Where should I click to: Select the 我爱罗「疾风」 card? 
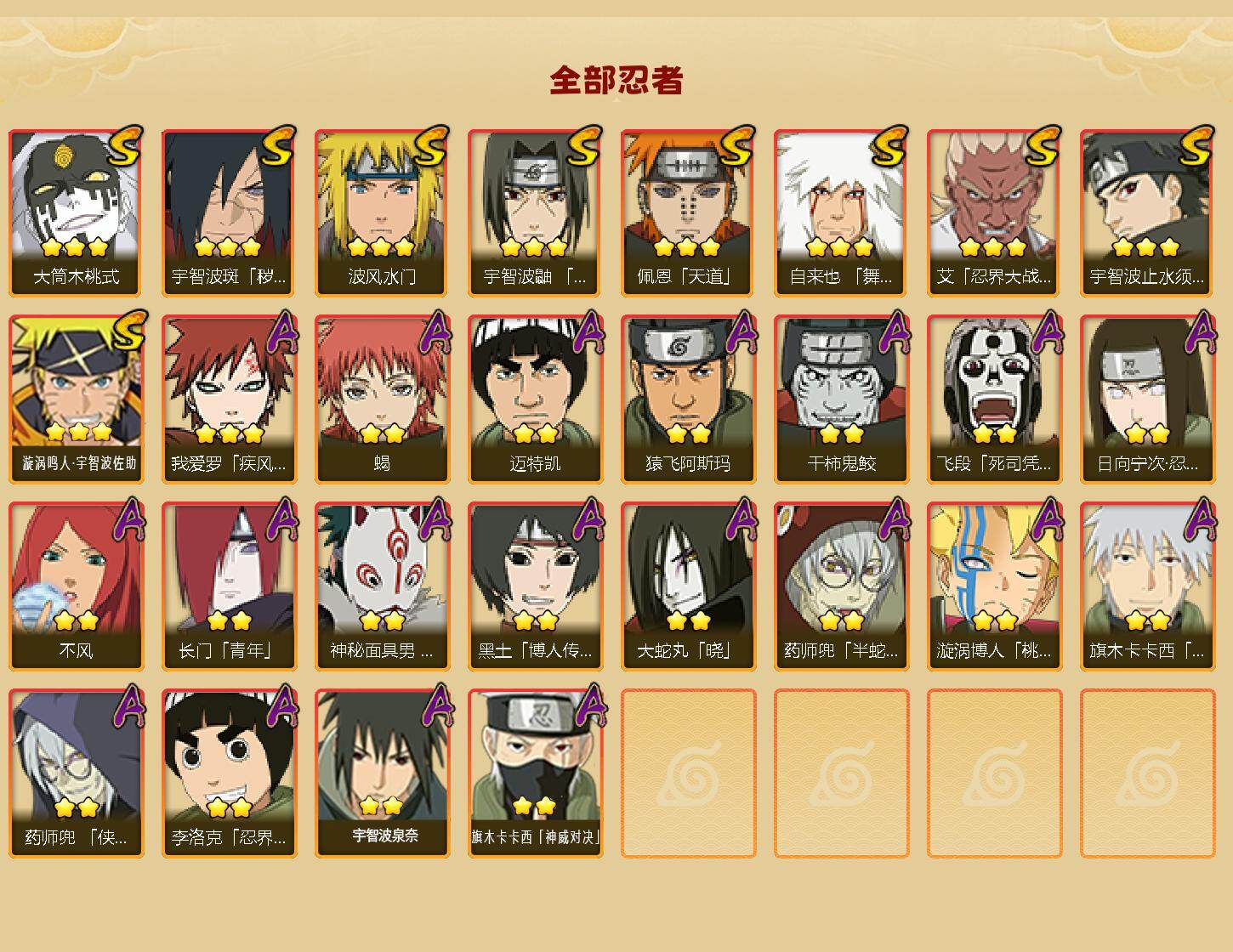(x=230, y=399)
